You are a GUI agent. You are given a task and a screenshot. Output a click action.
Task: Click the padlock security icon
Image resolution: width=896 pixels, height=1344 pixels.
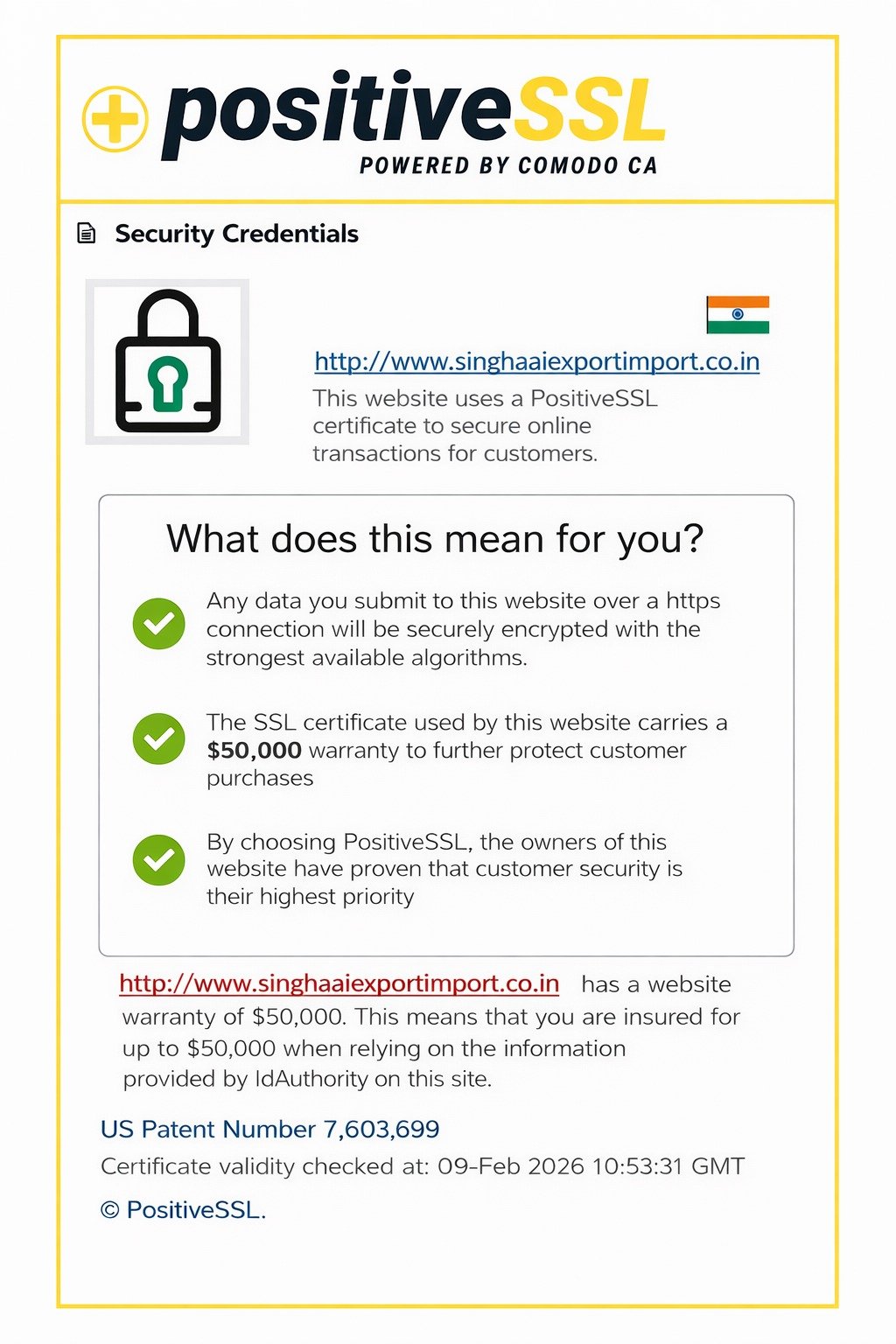pyautogui.click(x=167, y=361)
